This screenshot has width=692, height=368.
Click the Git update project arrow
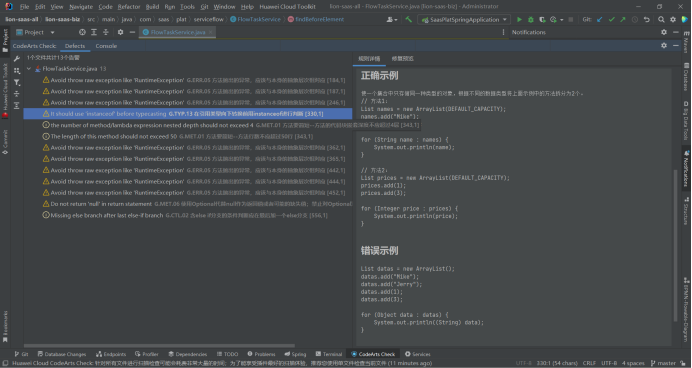(x=599, y=19)
